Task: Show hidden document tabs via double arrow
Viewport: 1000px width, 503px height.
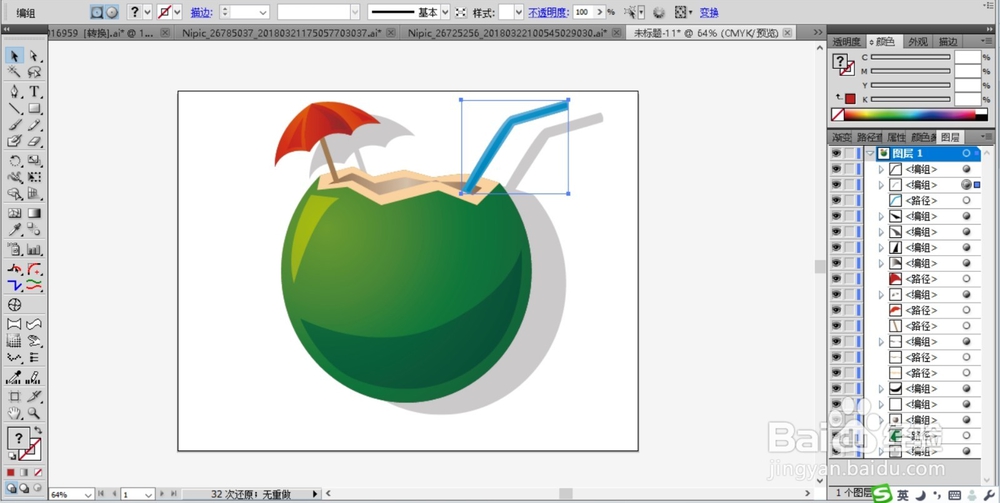Action: 818,32
